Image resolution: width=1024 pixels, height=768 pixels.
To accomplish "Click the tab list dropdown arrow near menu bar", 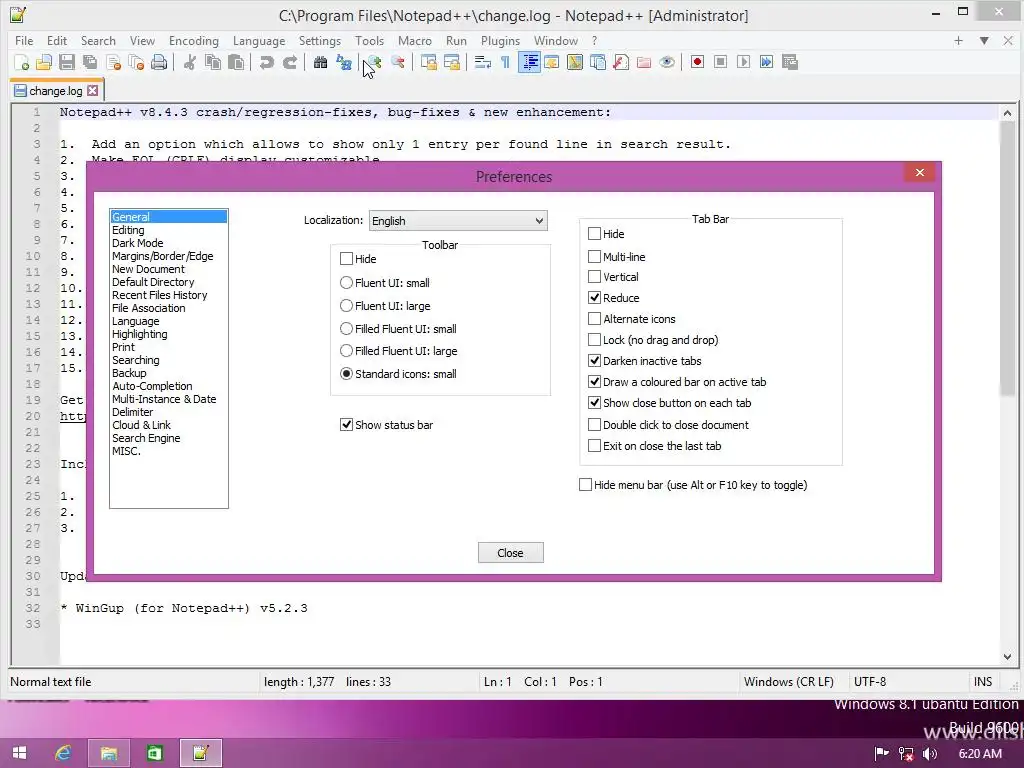I will coord(984,40).
